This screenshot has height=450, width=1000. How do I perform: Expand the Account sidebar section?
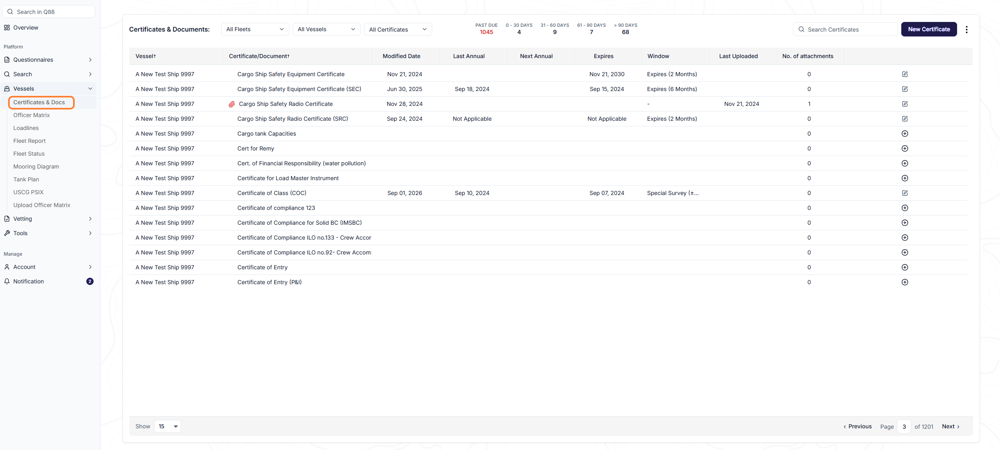coord(48,266)
